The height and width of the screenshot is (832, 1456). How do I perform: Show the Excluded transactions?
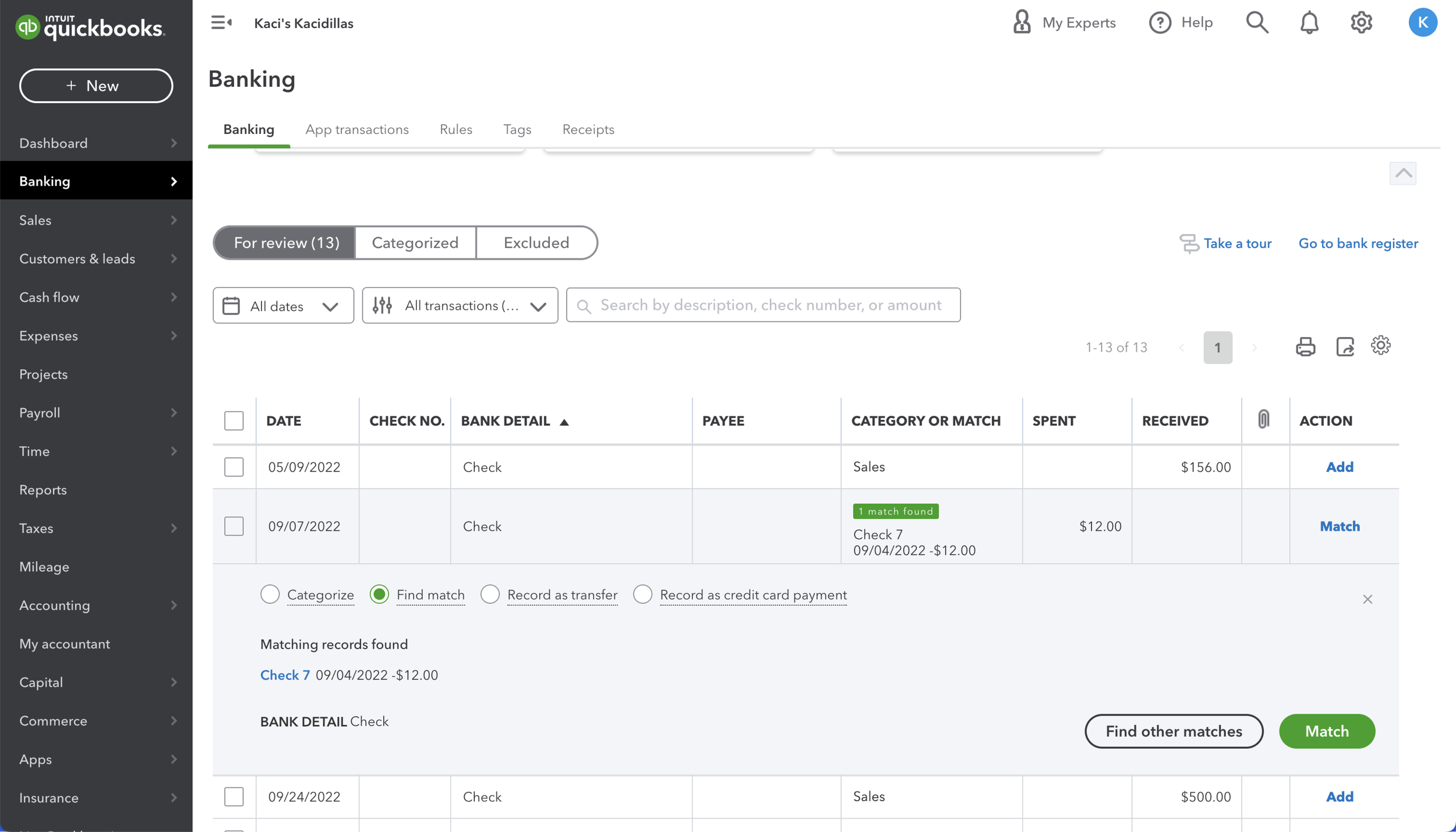point(536,243)
